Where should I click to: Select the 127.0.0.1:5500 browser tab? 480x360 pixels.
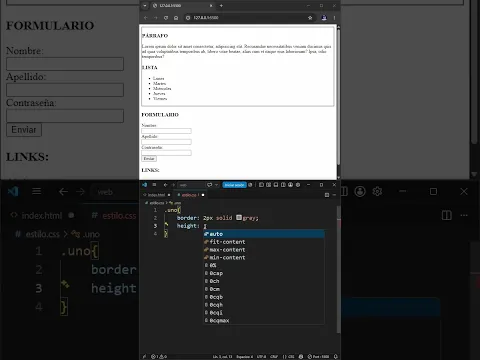click(182, 6)
